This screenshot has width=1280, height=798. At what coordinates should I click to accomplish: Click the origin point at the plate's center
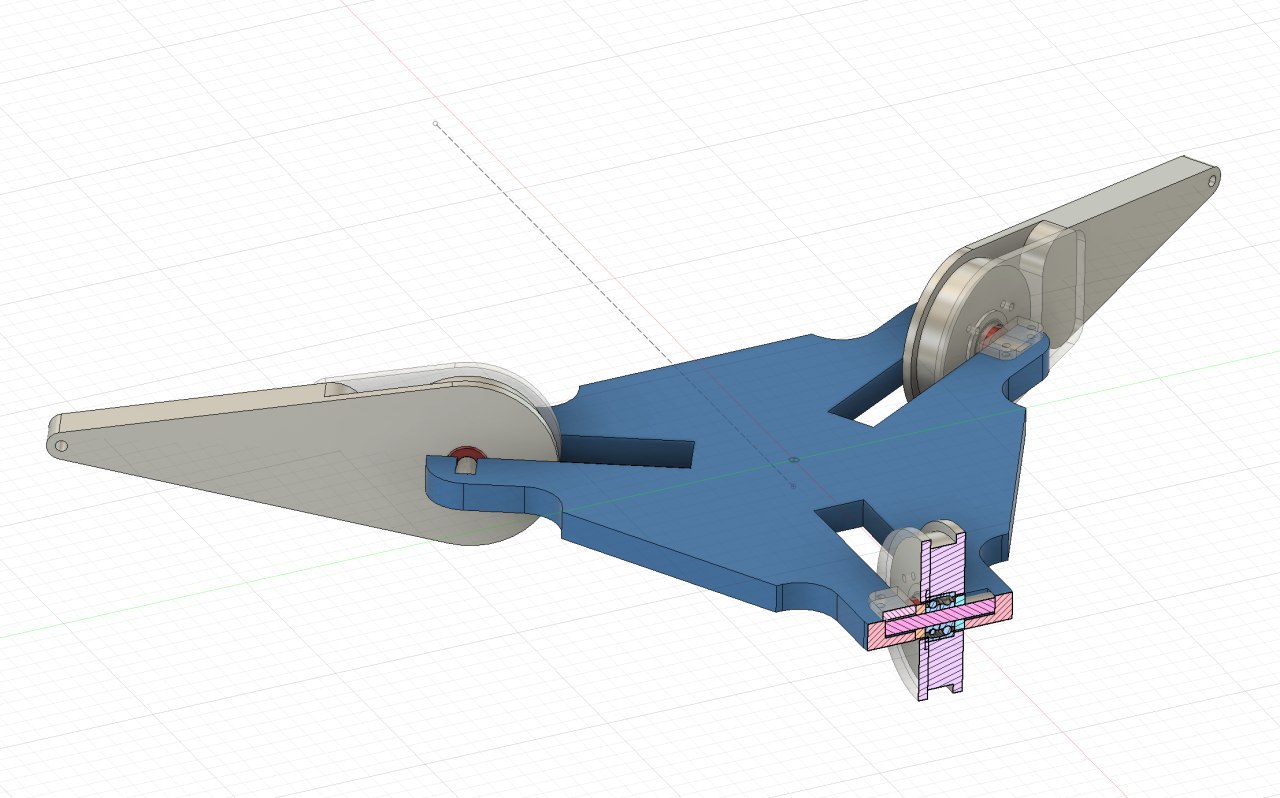click(x=792, y=460)
